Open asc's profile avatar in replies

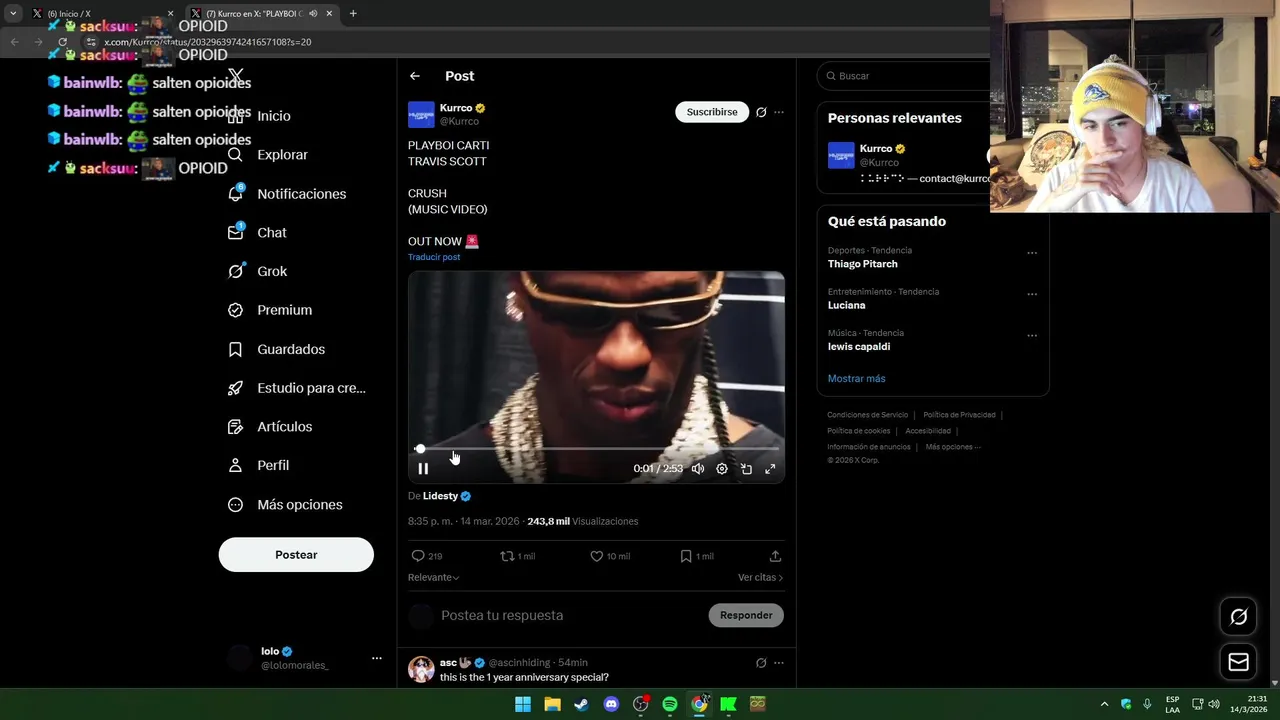point(421,669)
